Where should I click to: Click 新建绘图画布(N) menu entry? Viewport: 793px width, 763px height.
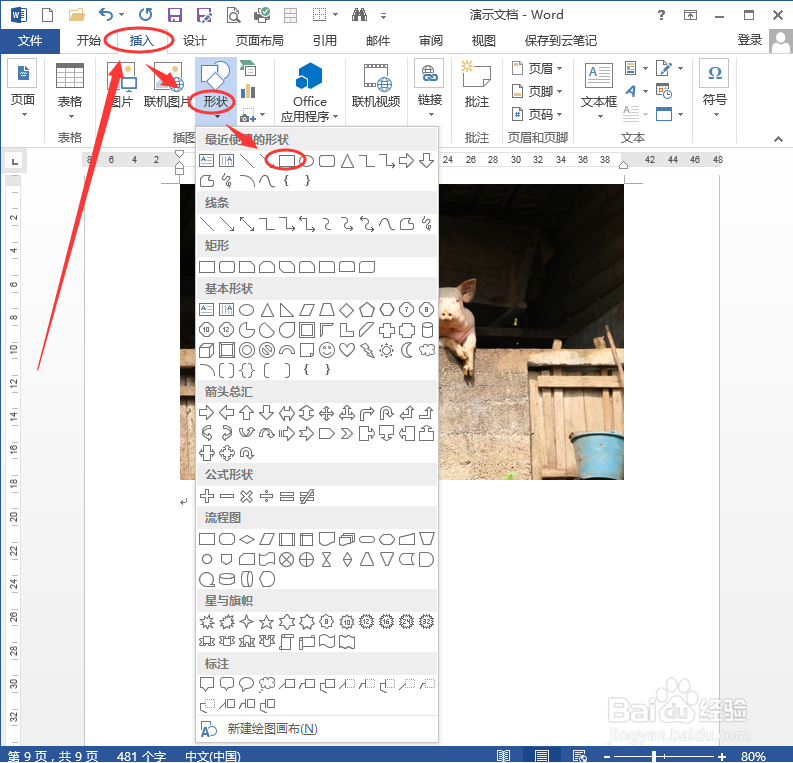pos(317,729)
